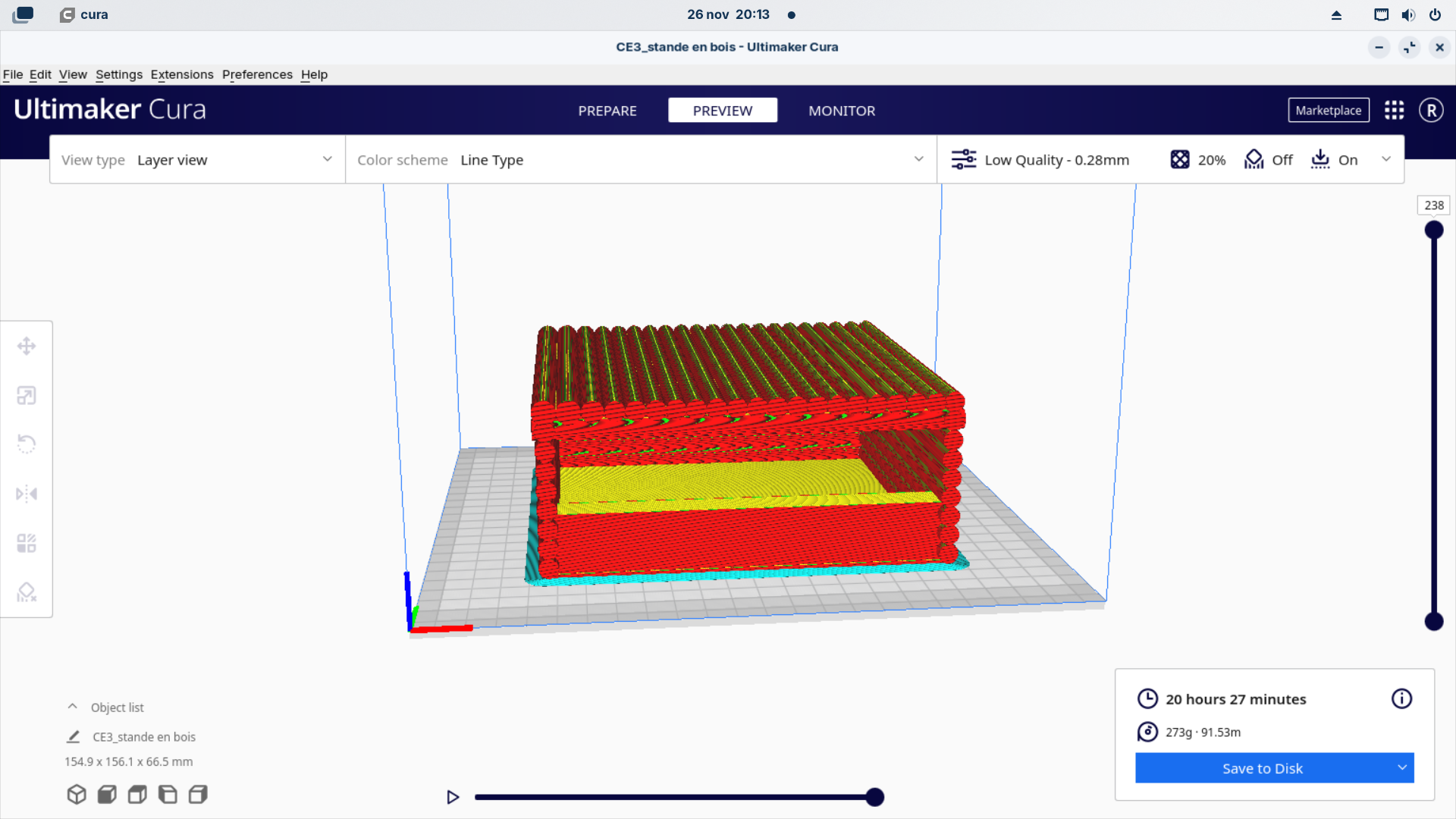1456x819 pixels.
Task: Play the layer simulation
Action: pos(453,797)
